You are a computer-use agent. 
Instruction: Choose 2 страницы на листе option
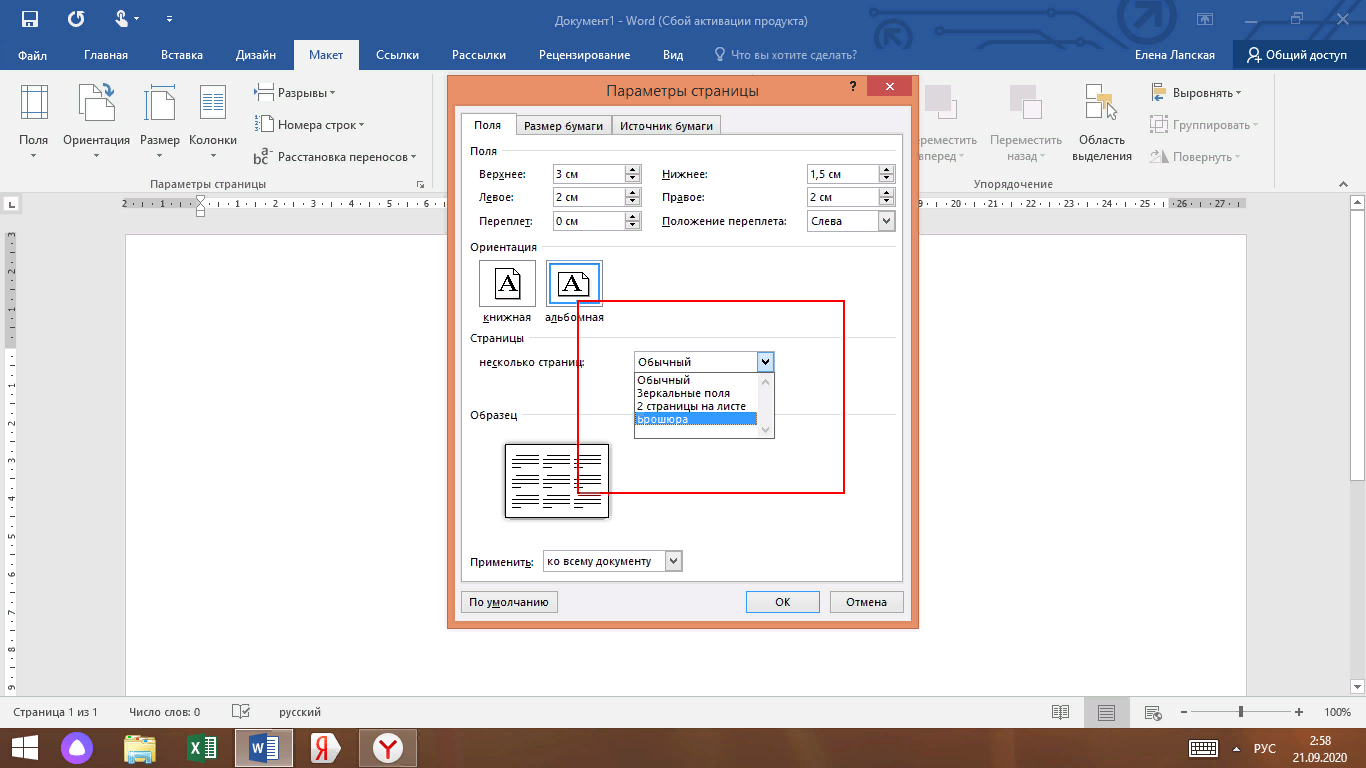[x=696, y=406]
